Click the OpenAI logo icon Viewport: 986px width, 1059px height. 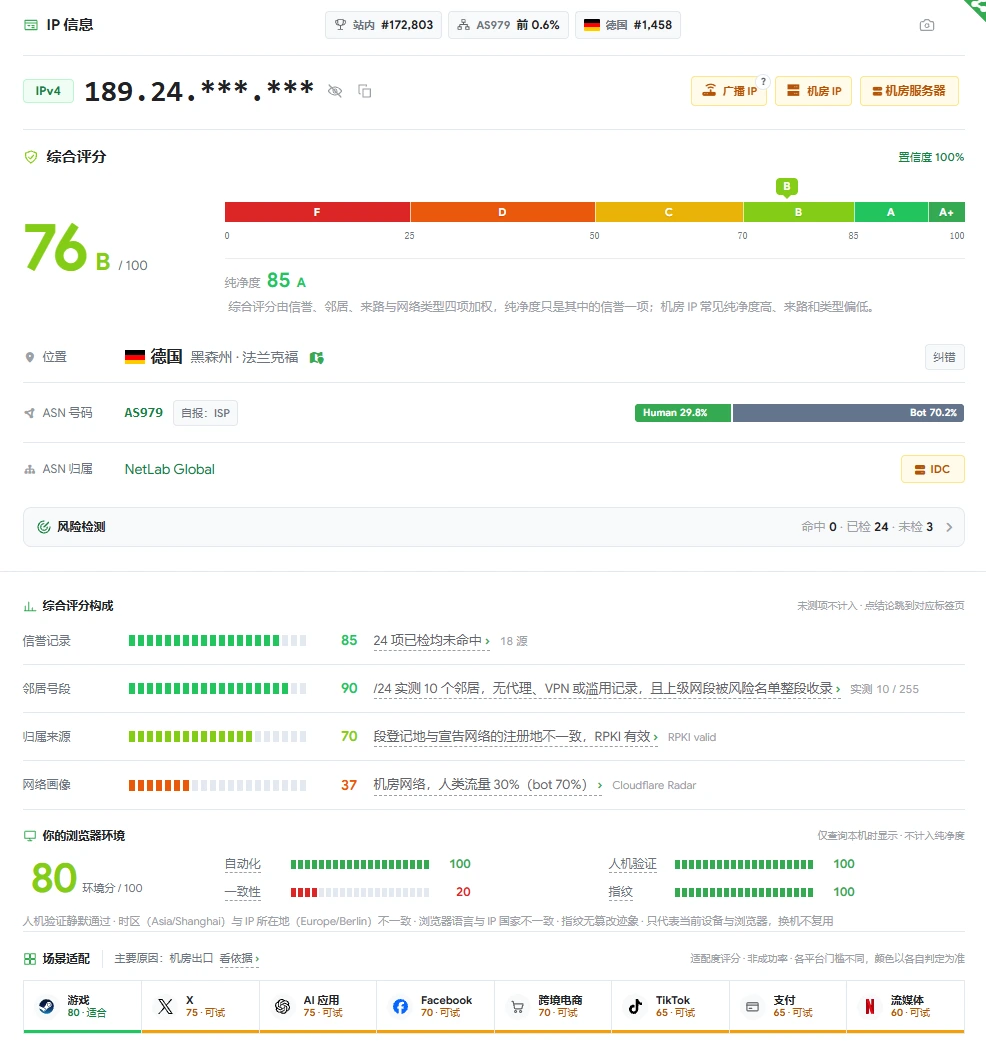click(x=282, y=1006)
